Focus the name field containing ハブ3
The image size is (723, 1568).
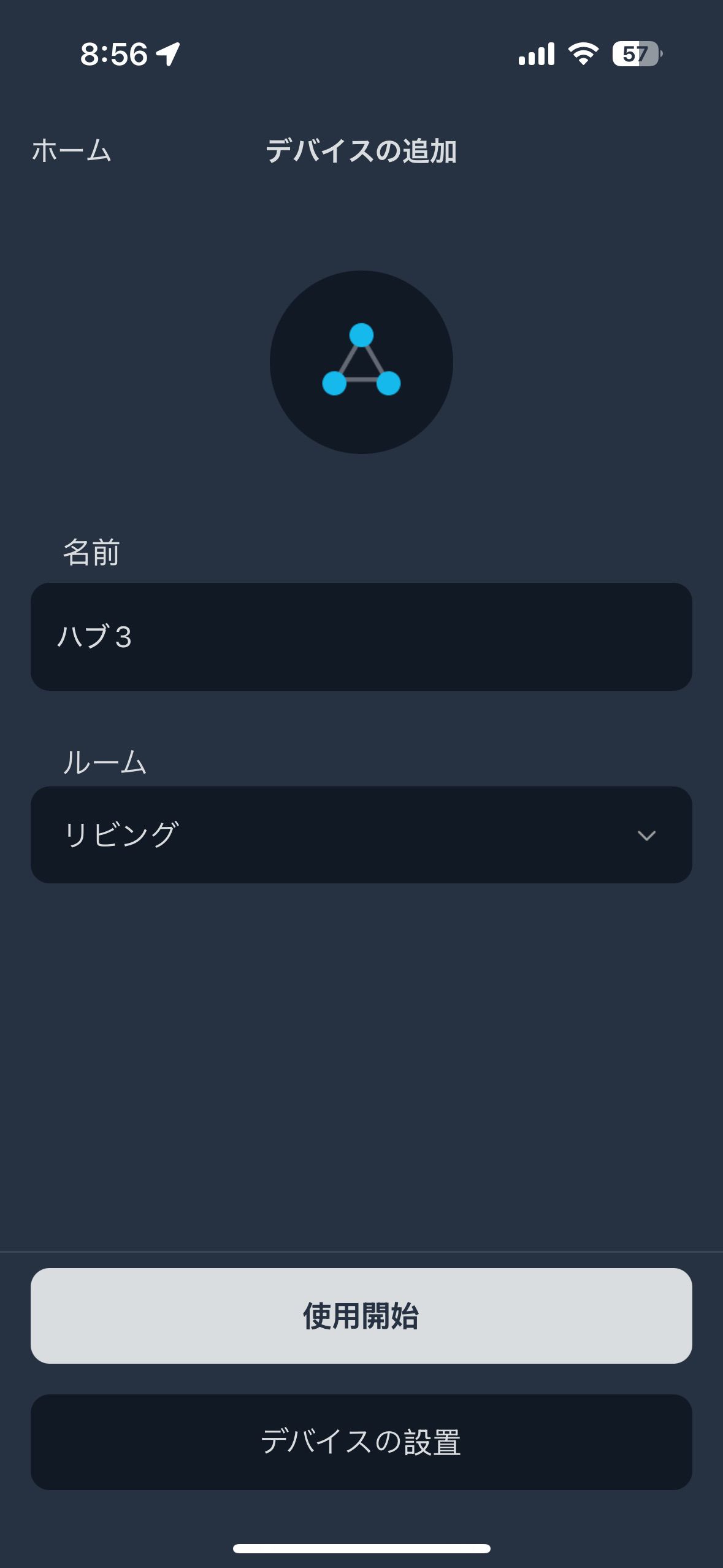pos(361,637)
